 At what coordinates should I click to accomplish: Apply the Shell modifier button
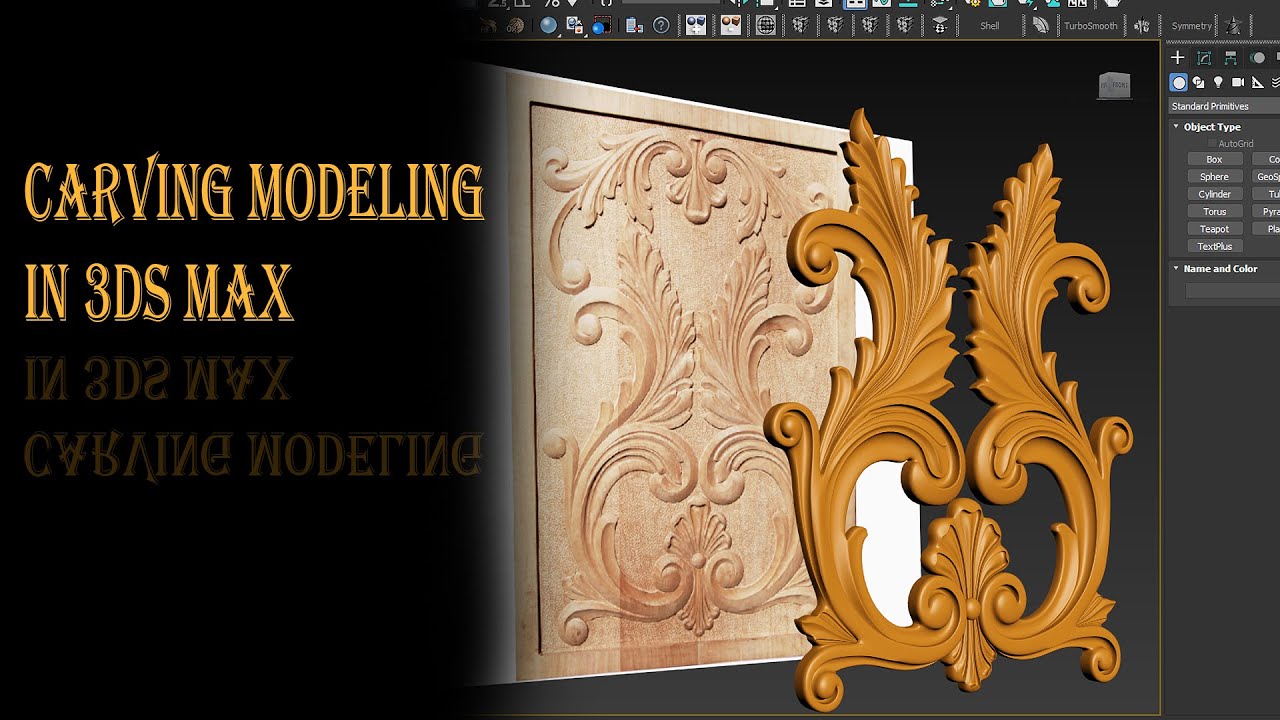[990, 26]
